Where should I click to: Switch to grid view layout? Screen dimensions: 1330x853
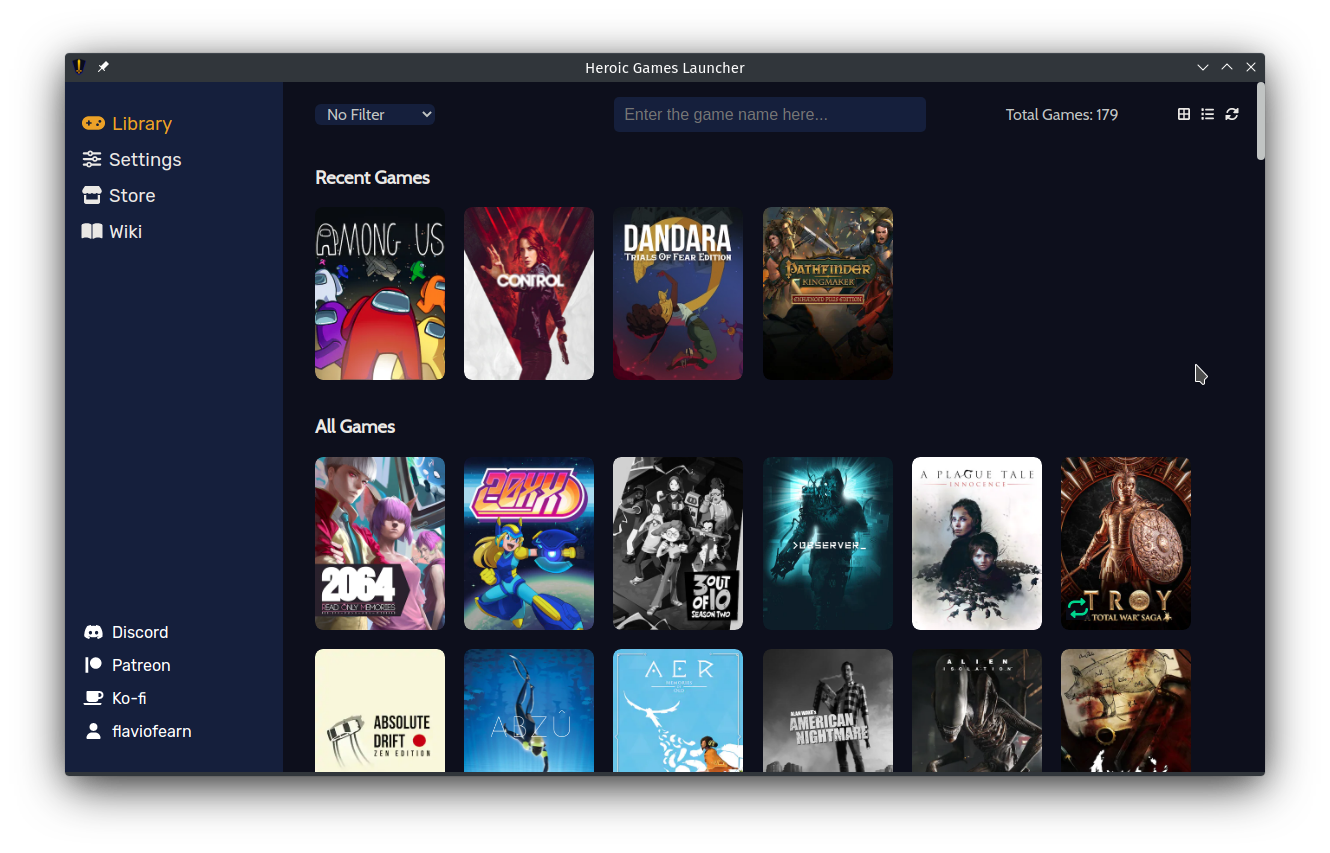1184,114
